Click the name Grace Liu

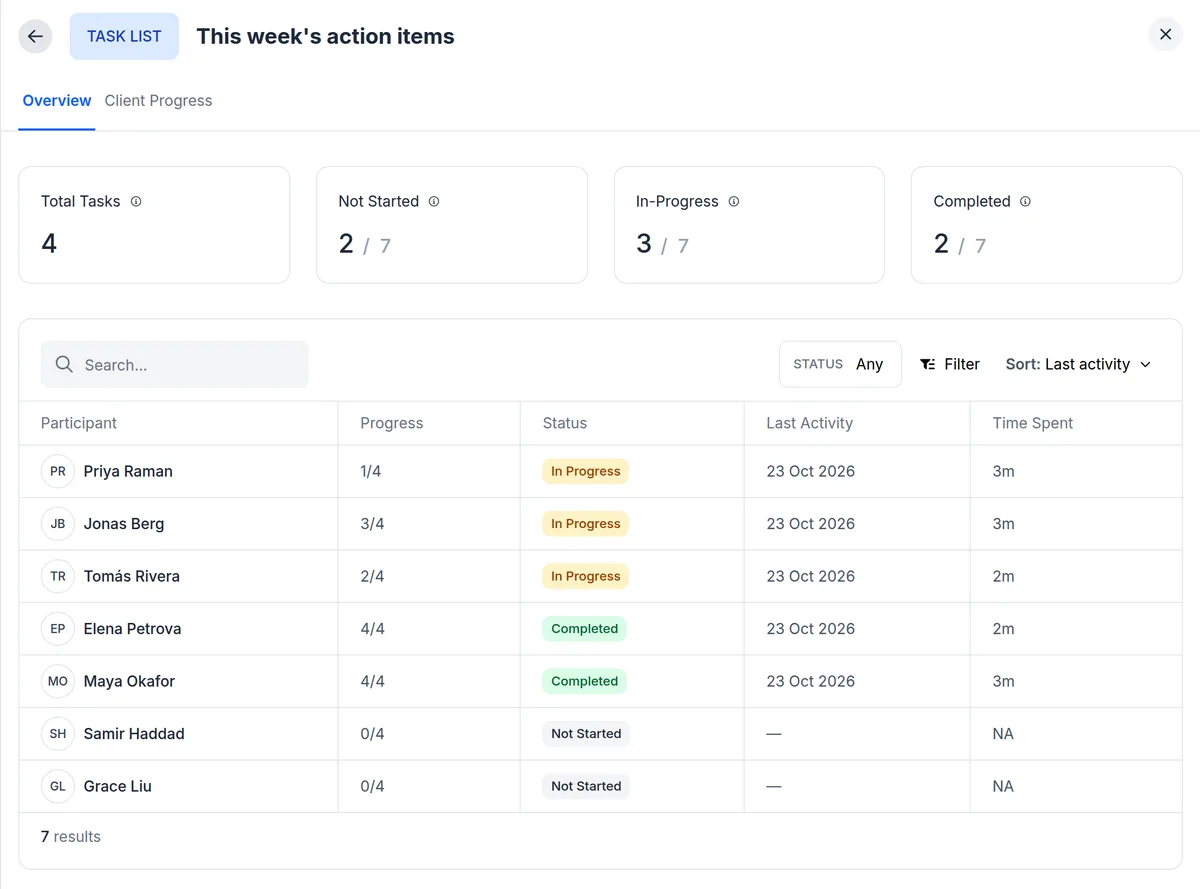tap(118, 786)
